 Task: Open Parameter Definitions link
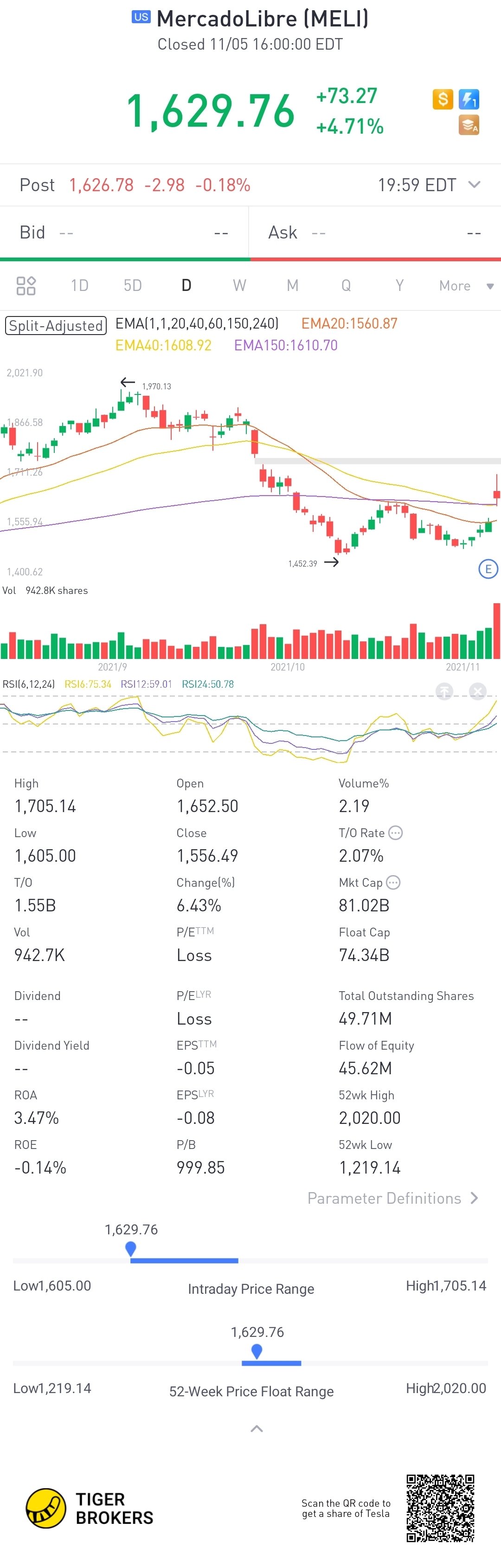point(392,1198)
